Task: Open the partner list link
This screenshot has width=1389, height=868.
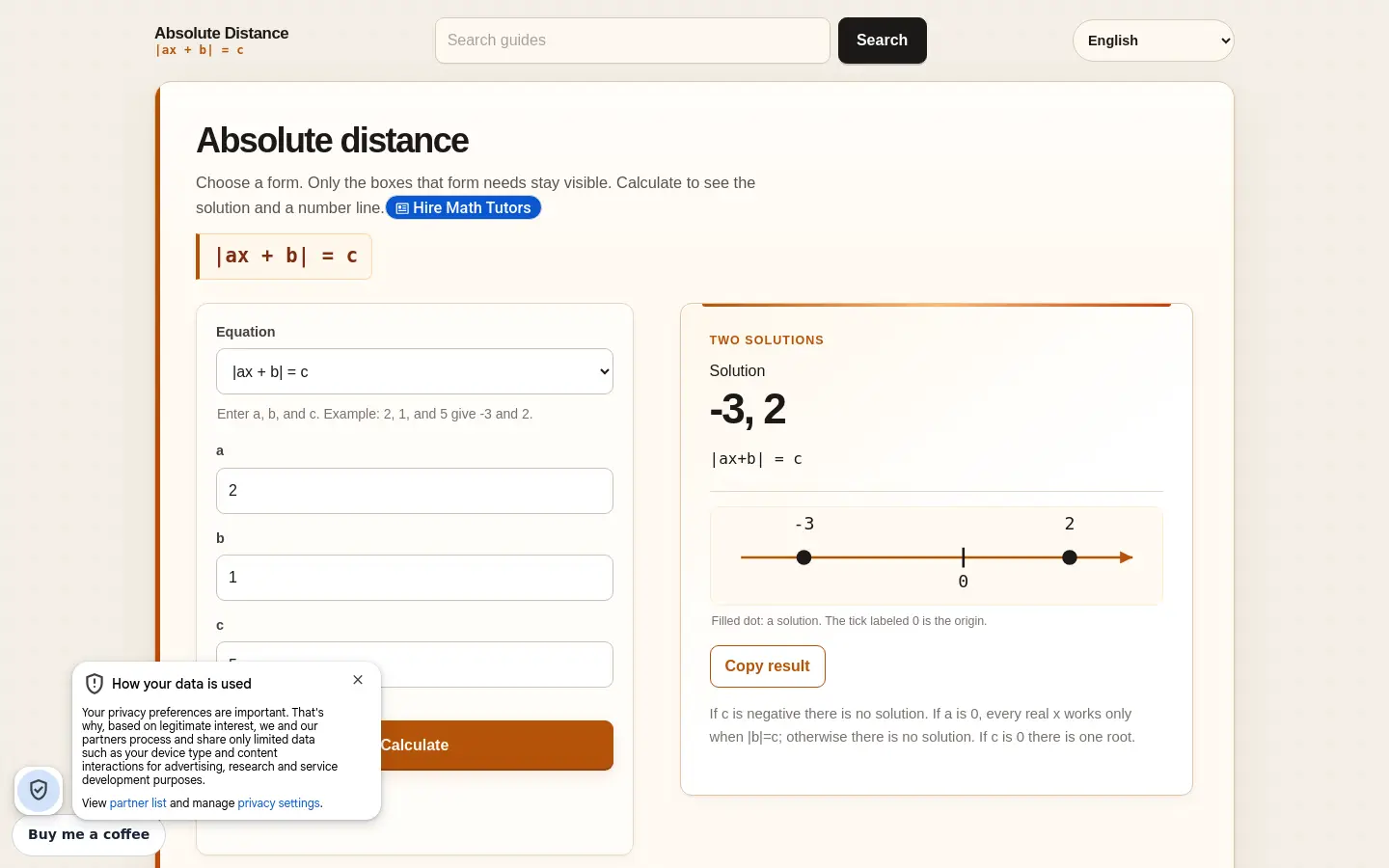Action: click(x=138, y=803)
